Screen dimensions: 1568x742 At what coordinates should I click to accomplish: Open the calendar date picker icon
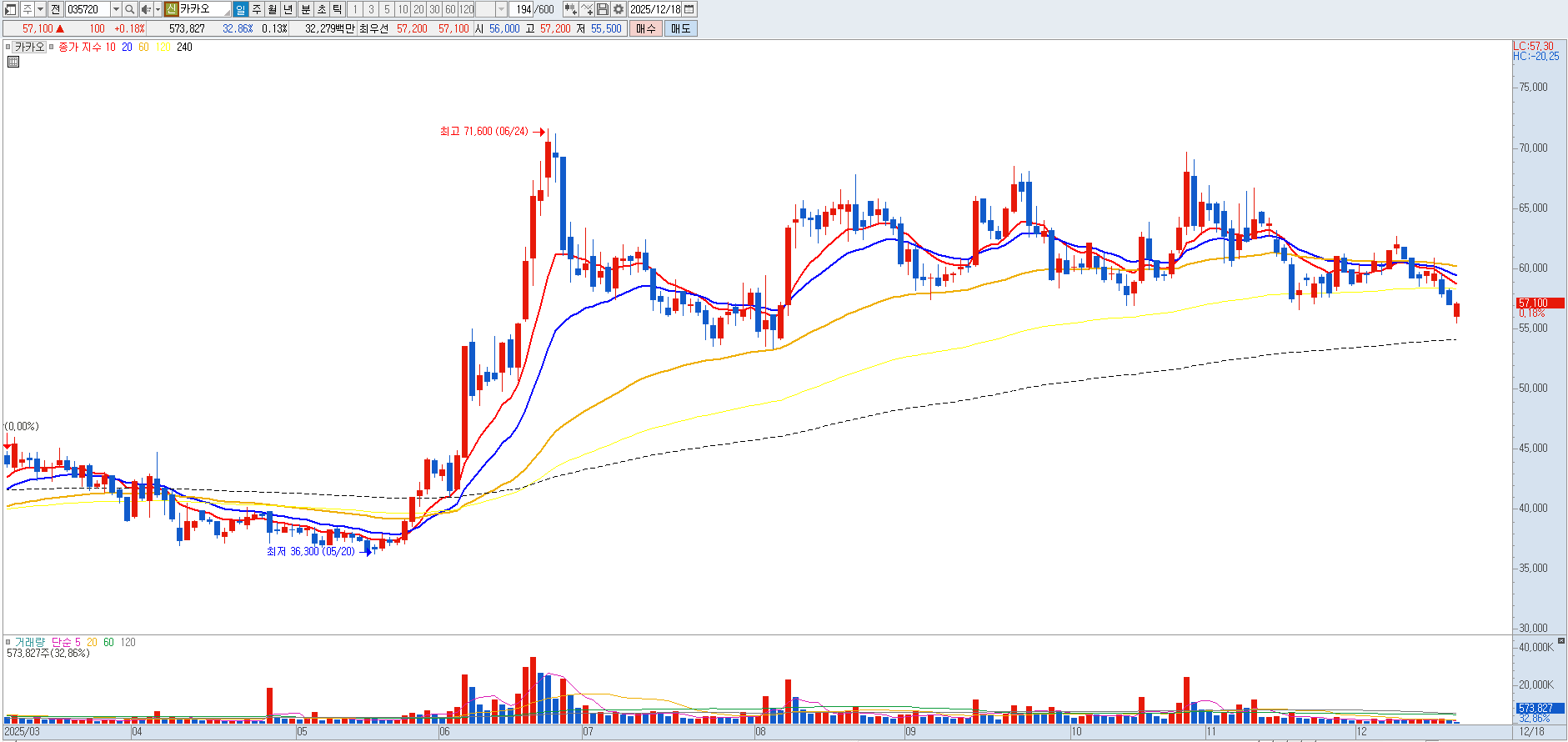[689, 9]
